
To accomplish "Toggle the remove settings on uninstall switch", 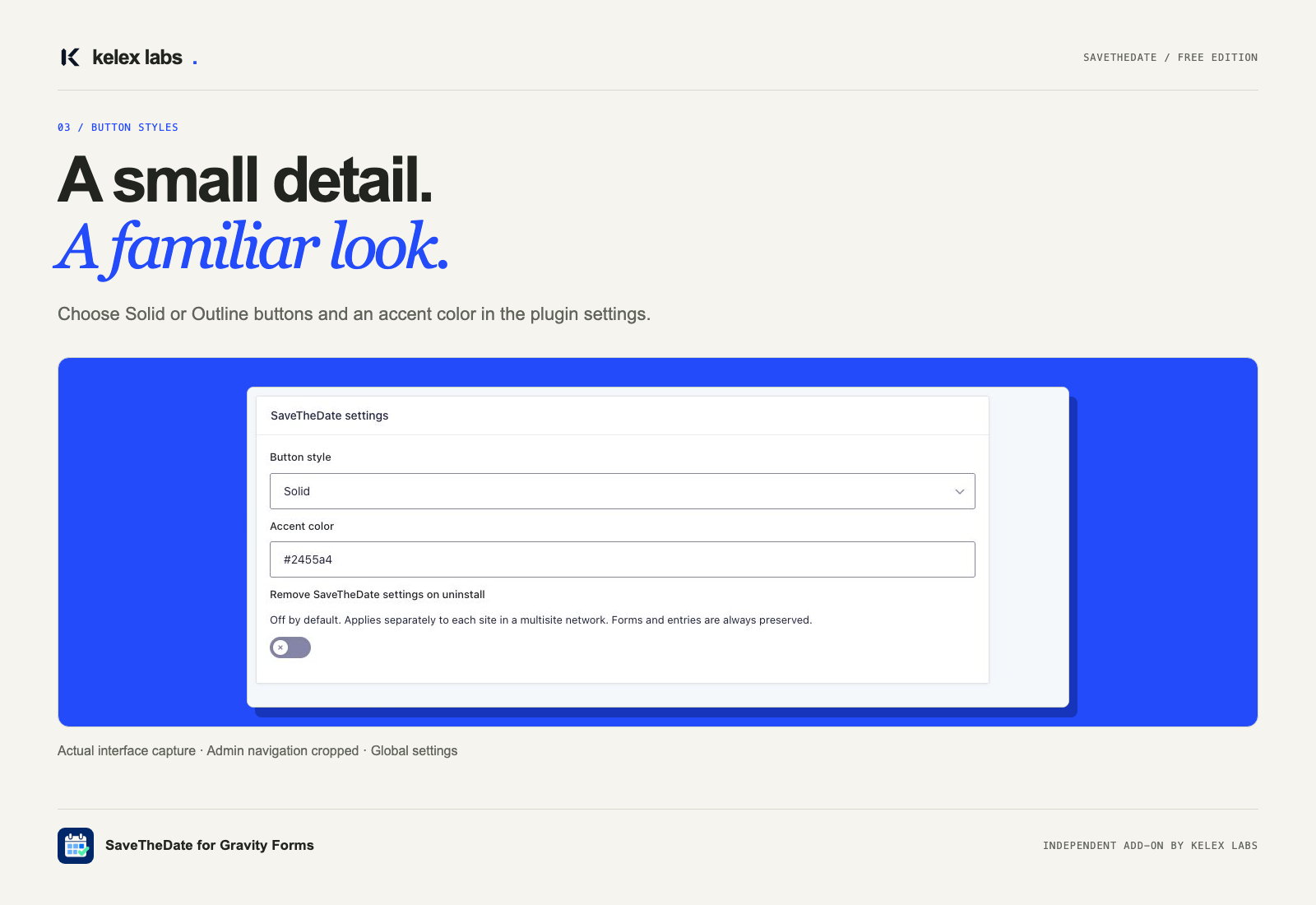I will point(290,647).
